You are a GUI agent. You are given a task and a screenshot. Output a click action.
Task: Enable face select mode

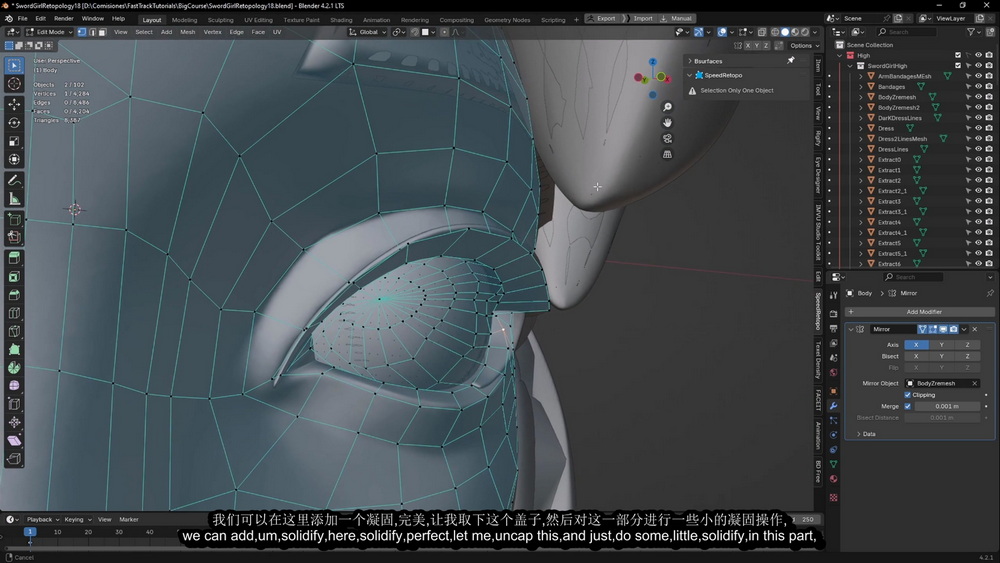click(x=102, y=32)
